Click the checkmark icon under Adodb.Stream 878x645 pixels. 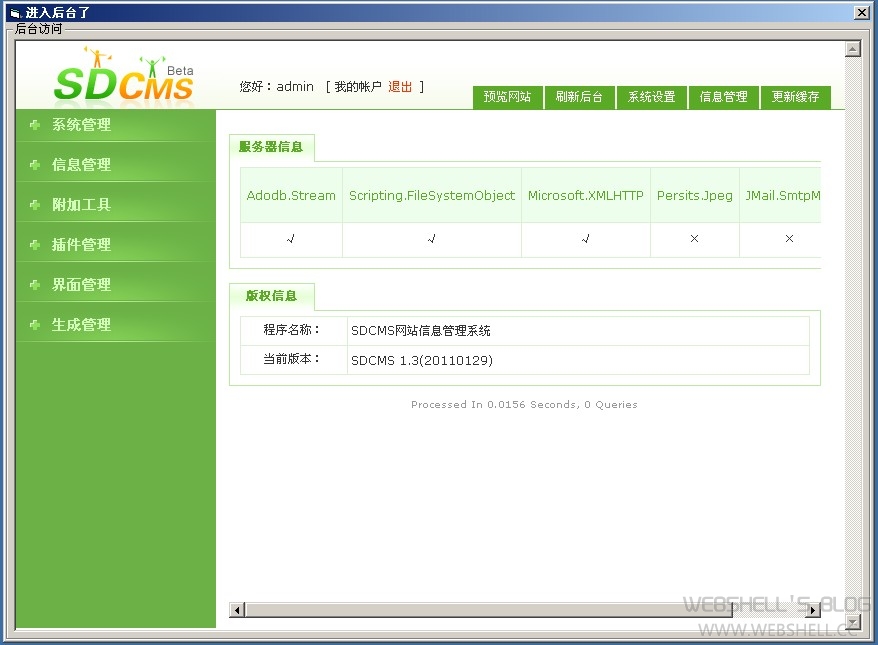290,239
